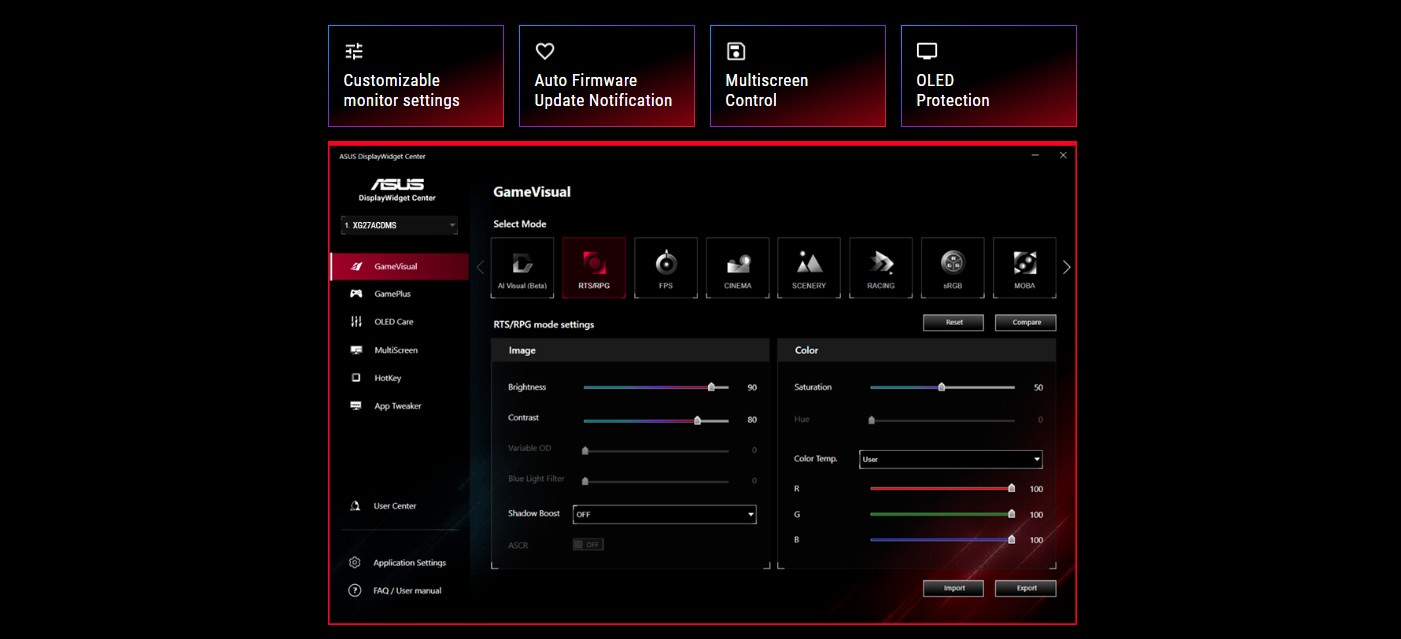
Task: Open the GamePlus menu item
Action: click(x=392, y=294)
